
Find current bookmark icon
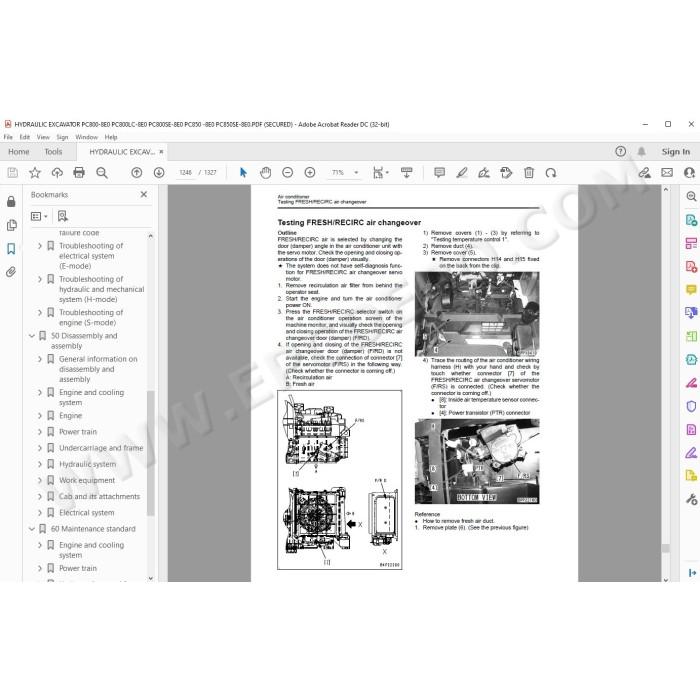(x=62, y=216)
